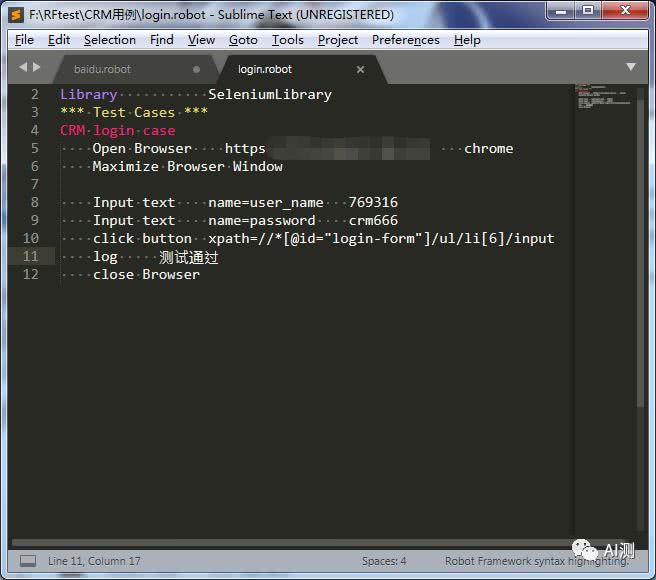Click the Sublime Text app icon in title bar
The width and height of the screenshot is (656, 580).
(16, 15)
